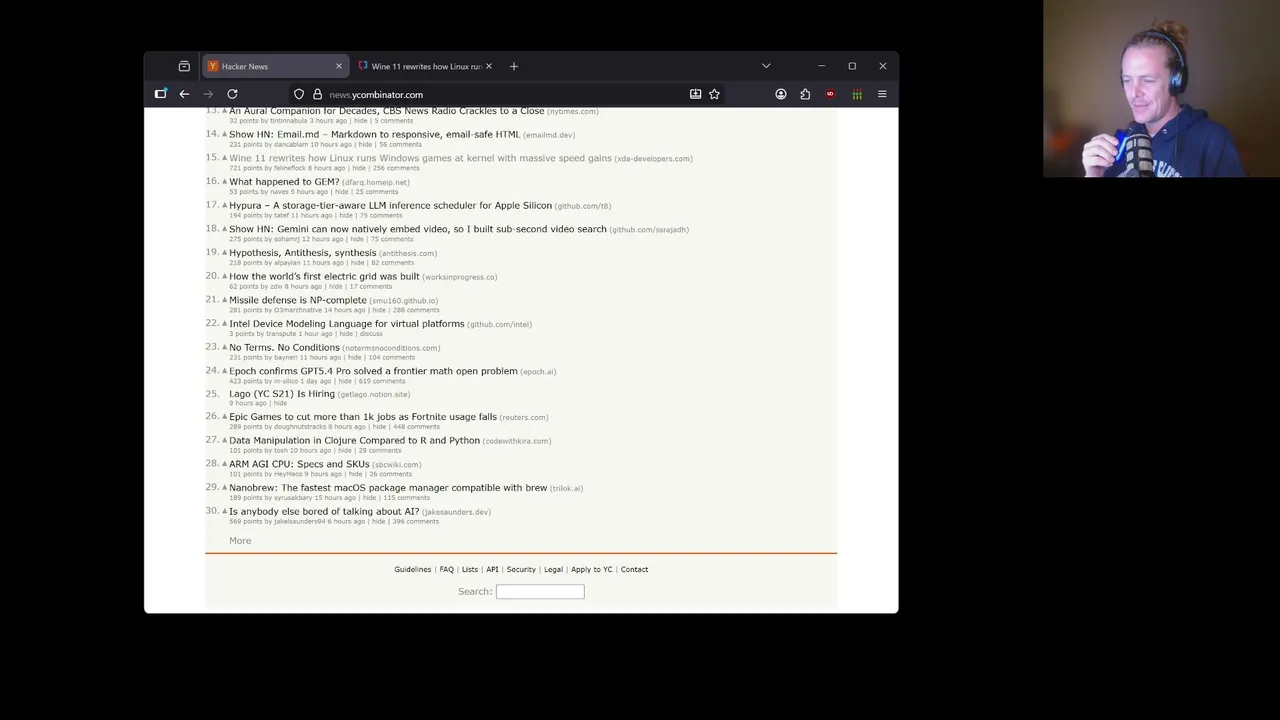Open Wine 11 rewrites Linux games story

click(x=420, y=158)
